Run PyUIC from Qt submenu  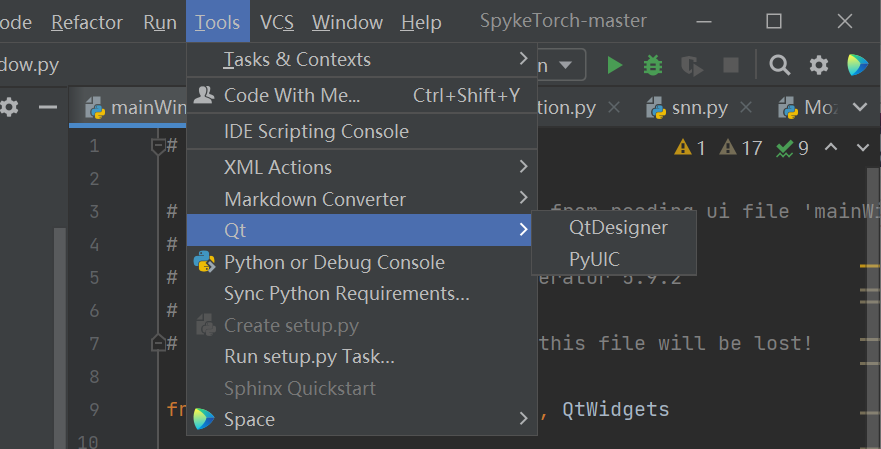click(614, 259)
